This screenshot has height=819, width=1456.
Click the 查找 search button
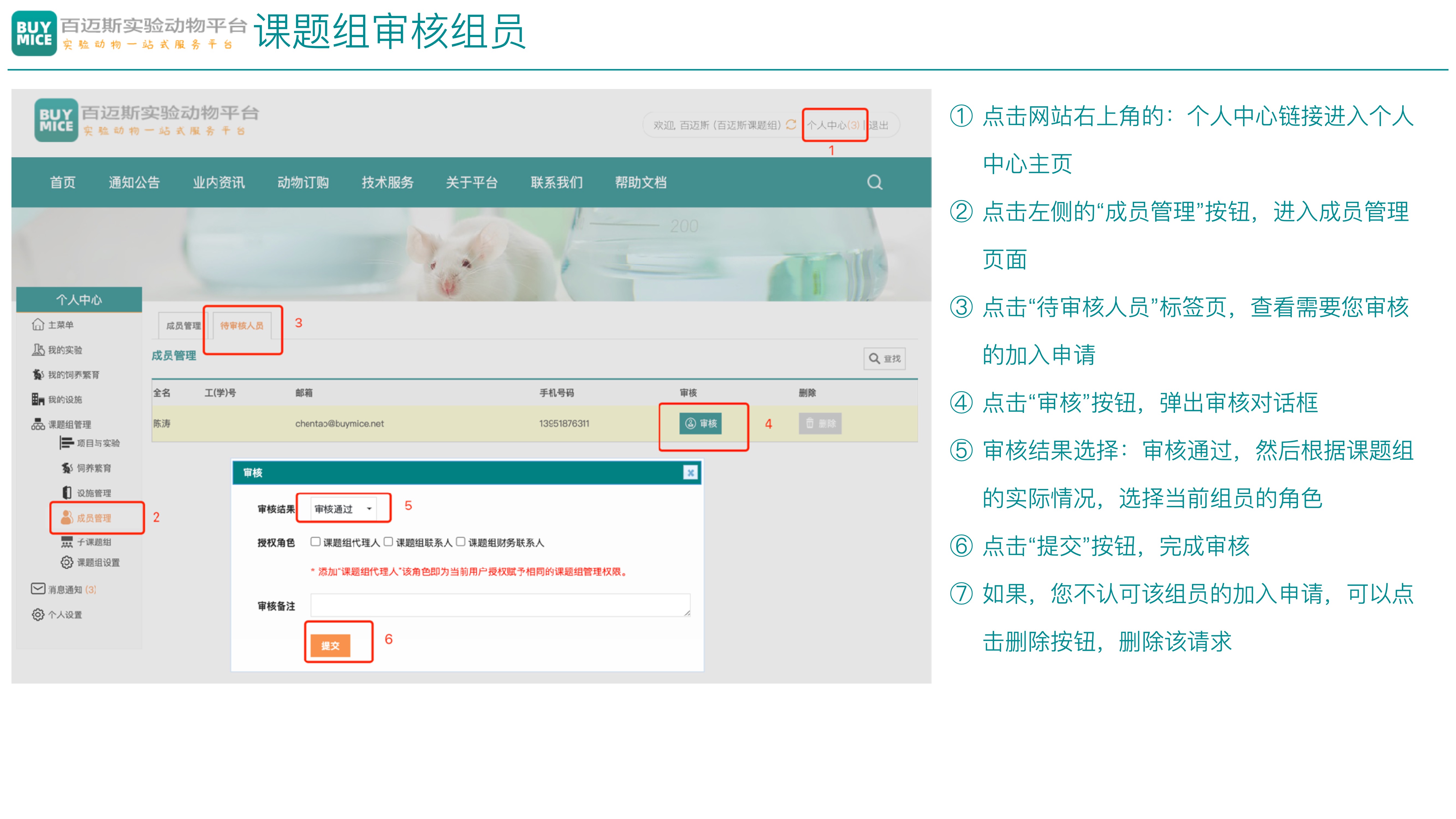point(885,358)
